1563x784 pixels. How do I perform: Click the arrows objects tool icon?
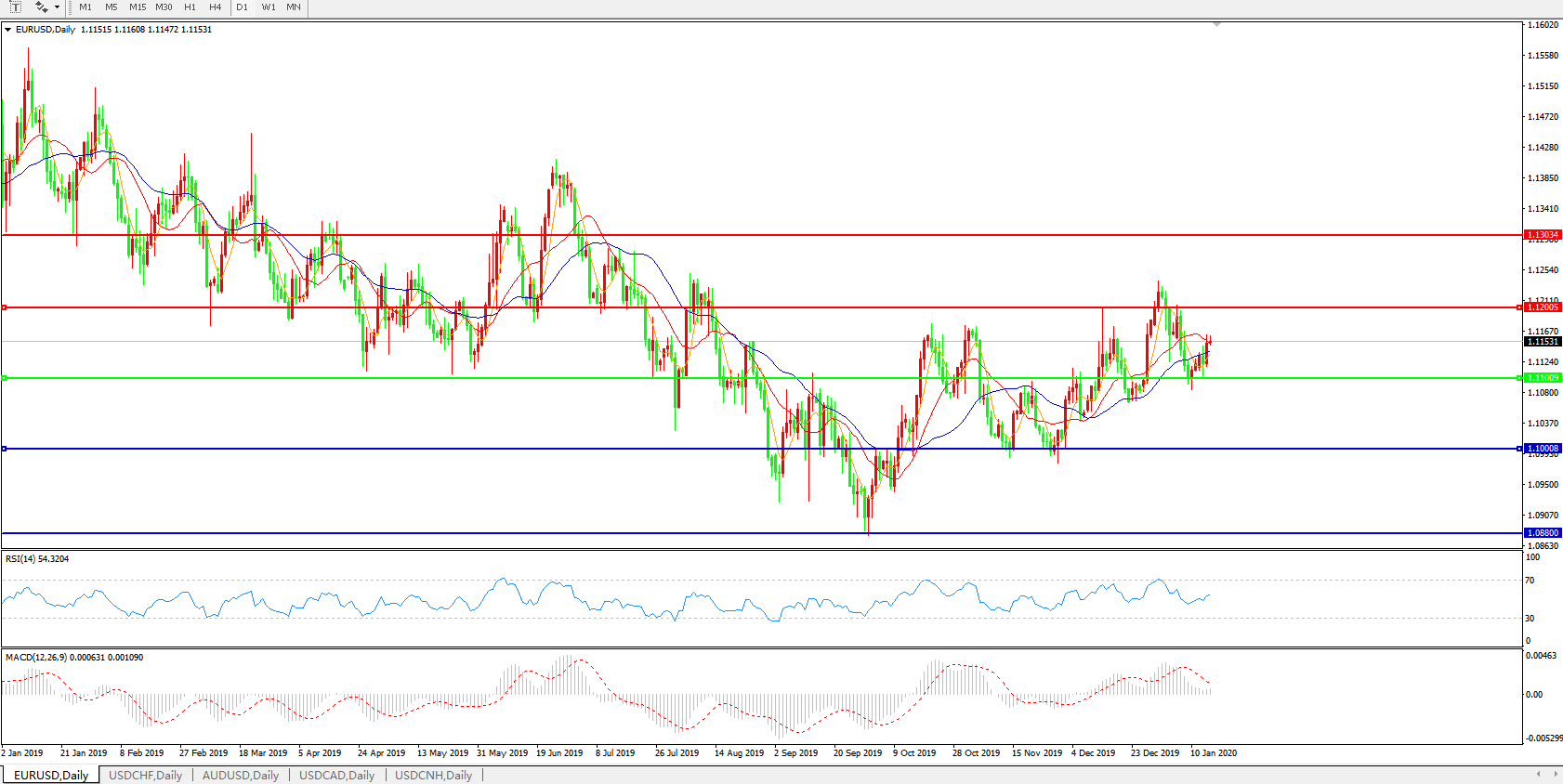click(41, 7)
